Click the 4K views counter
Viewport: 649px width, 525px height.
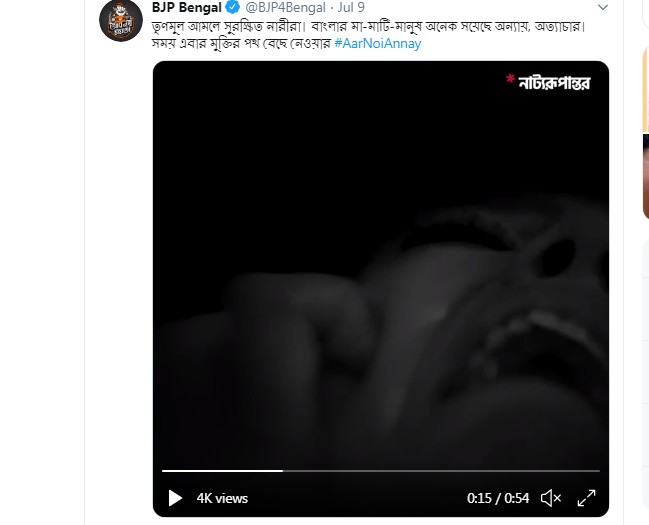click(222, 498)
